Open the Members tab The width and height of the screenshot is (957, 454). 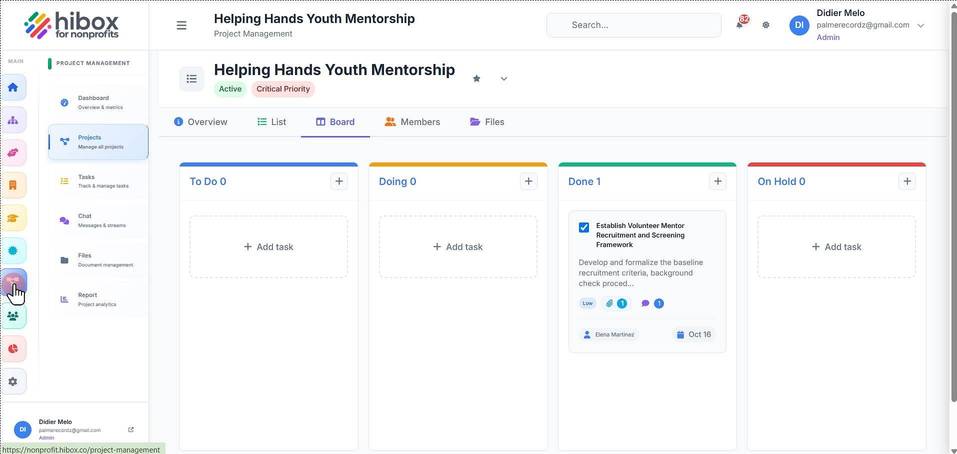tap(412, 122)
